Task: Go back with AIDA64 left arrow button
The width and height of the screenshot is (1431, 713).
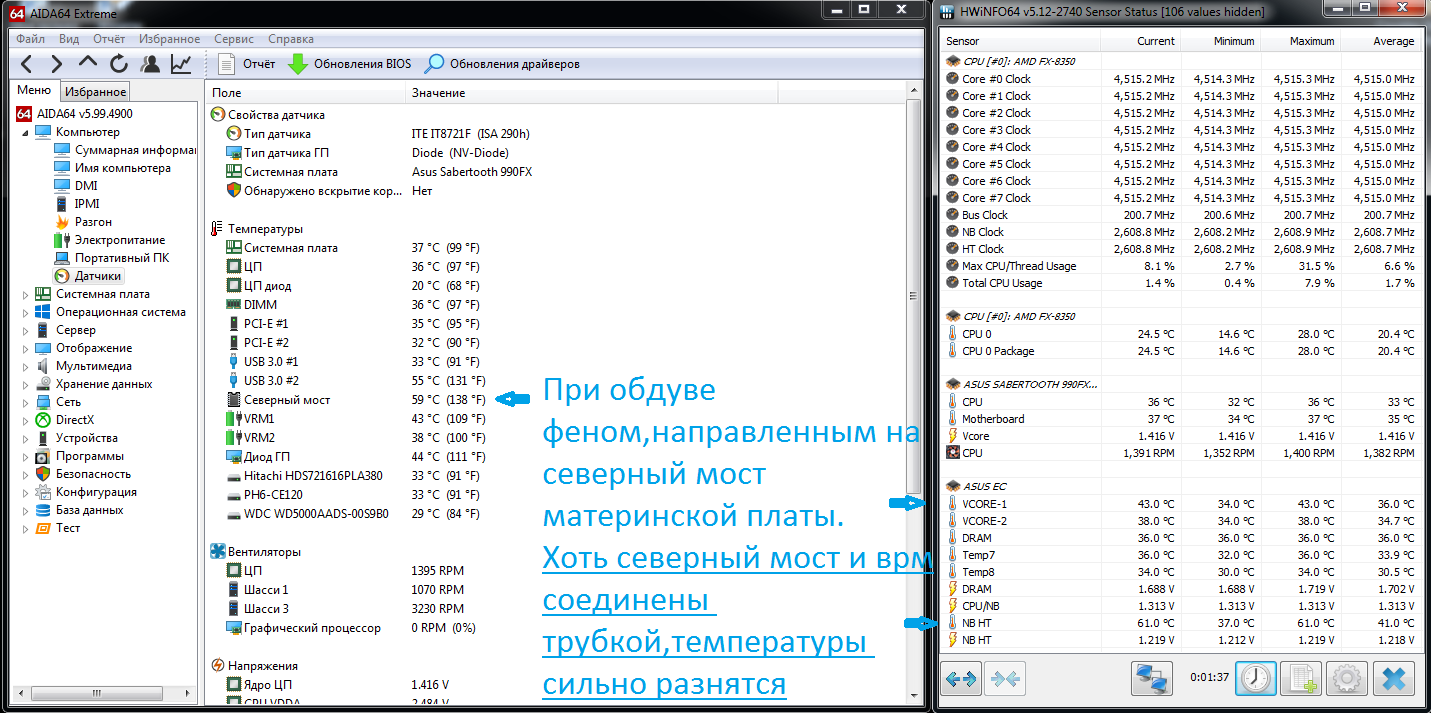Action: click(27, 64)
